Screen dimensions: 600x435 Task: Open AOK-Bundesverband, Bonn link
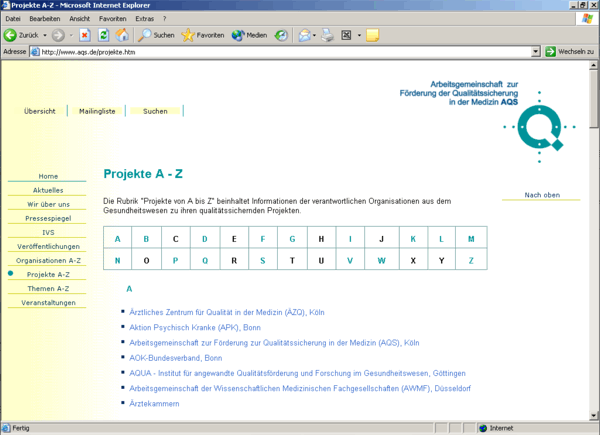(x=176, y=358)
